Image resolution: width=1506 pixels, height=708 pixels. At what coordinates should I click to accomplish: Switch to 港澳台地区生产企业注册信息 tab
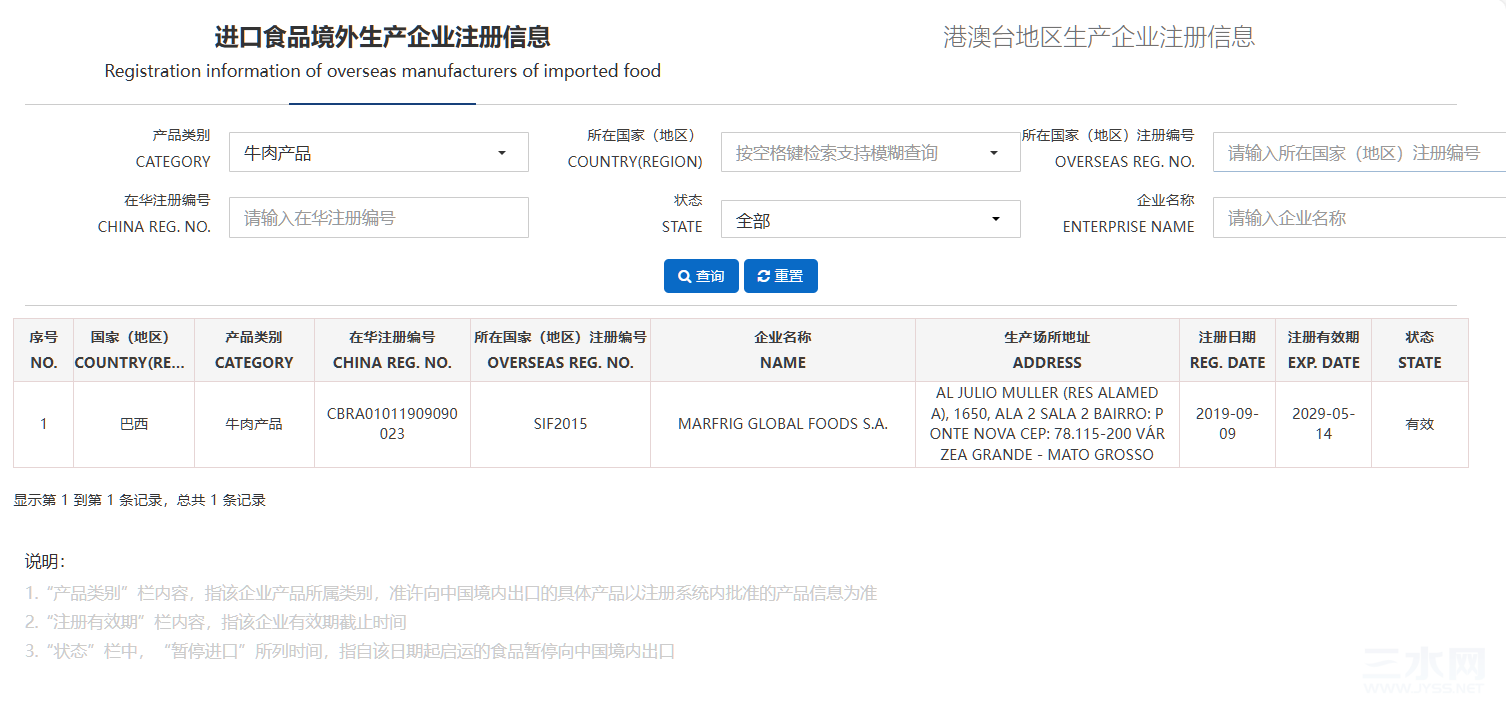point(1099,37)
